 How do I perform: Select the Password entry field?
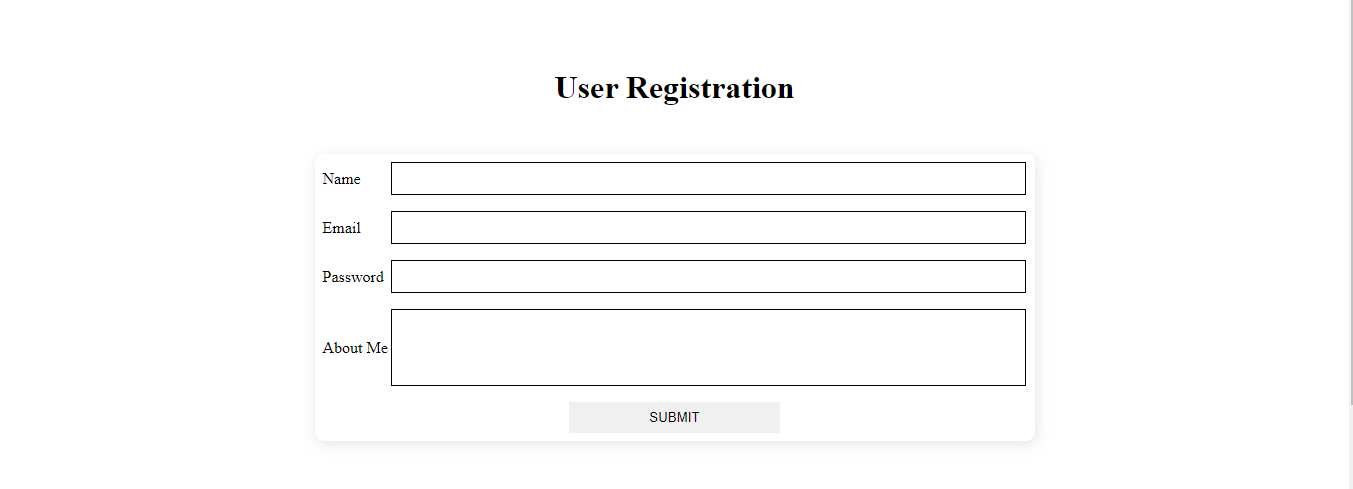[708, 276]
